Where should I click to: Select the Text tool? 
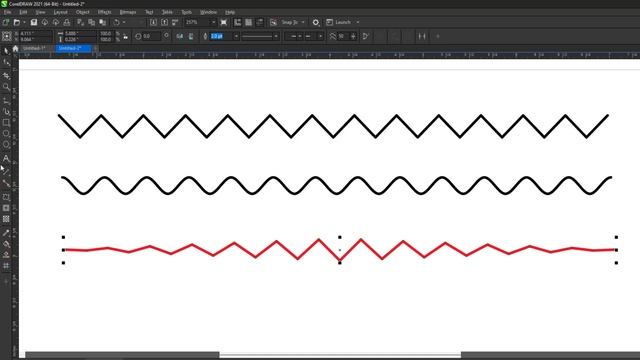(6, 158)
